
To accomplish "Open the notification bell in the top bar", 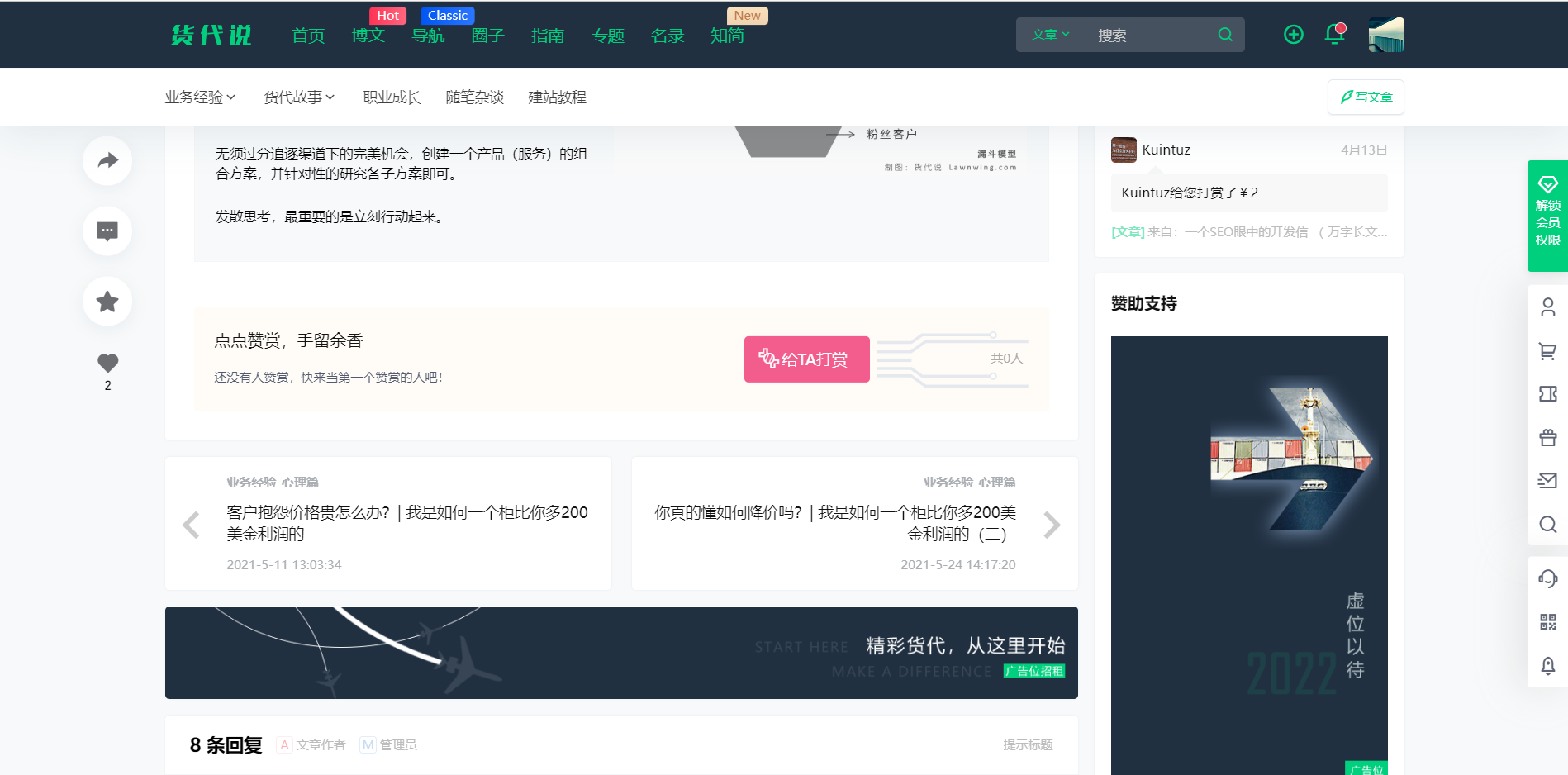I will click(x=1333, y=35).
